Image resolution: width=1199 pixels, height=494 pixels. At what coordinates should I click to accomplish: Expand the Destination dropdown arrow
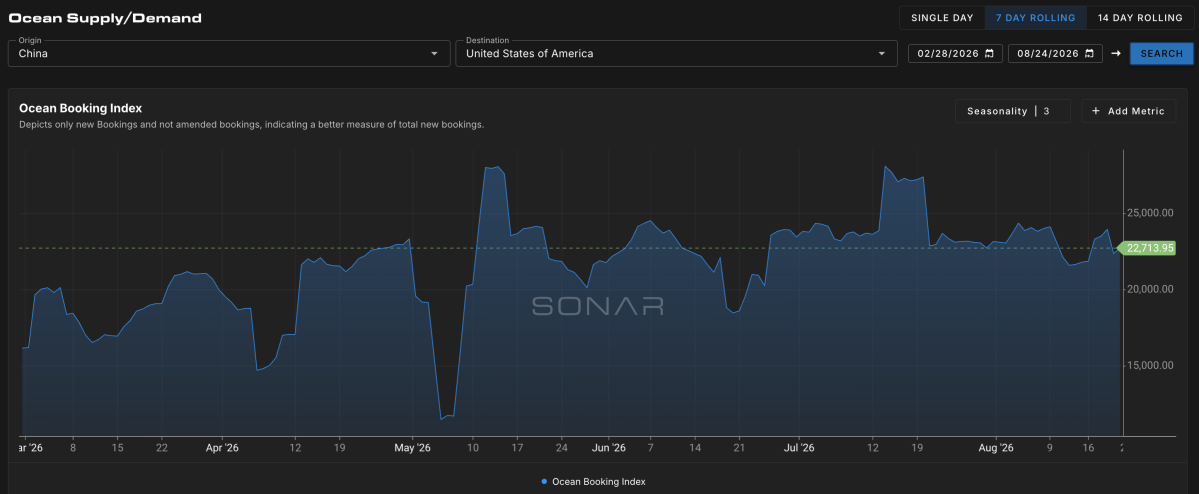pyautogui.click(x=882, y=54)
